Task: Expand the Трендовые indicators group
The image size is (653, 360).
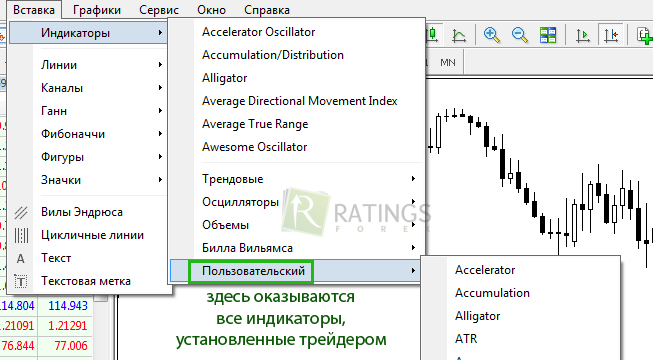Action: [x=297, y=179]
